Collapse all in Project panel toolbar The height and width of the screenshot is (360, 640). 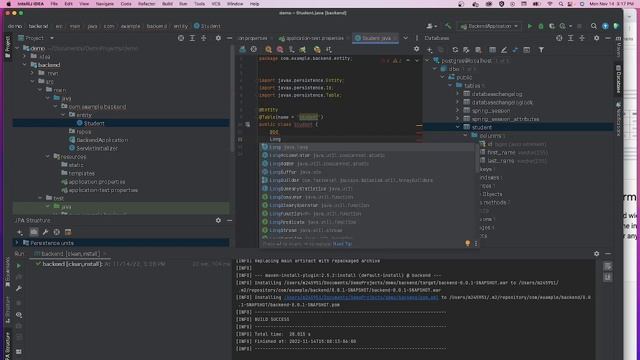[204, 38]
